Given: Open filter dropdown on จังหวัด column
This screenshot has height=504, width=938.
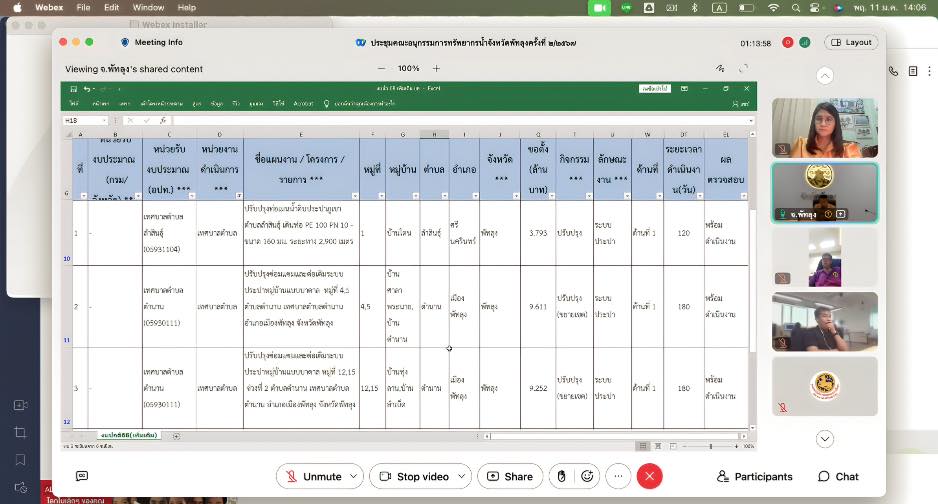Looking at the screenshot, I should coord(516,196).
